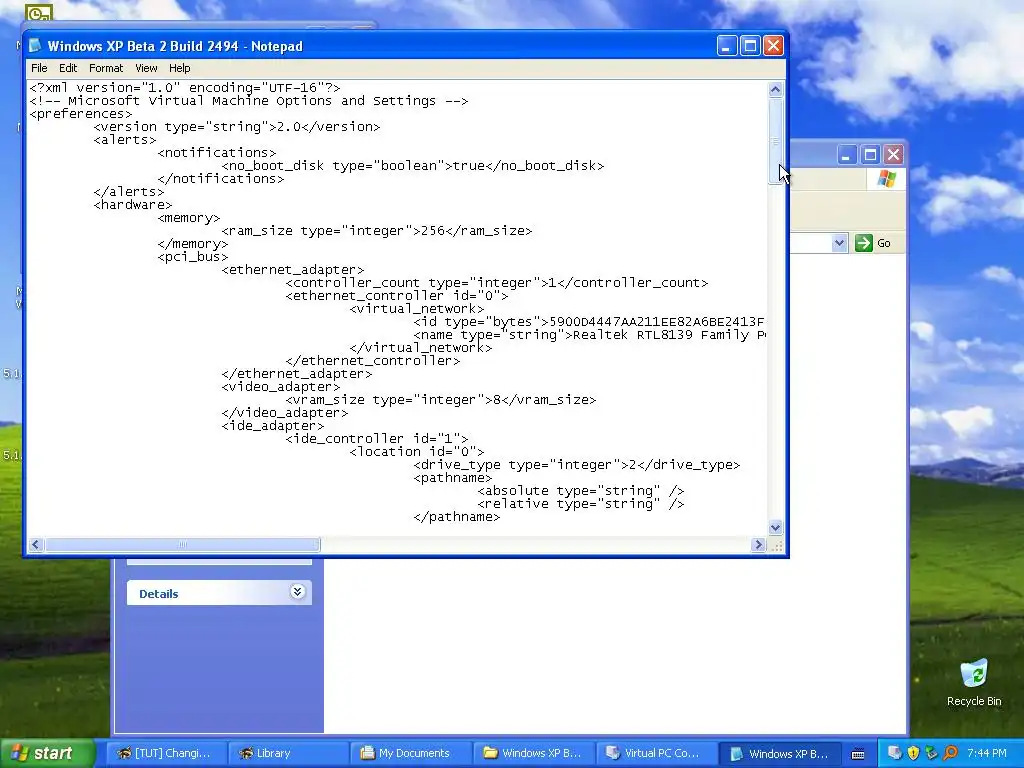
Task: Click the Virtual PC tray icon
Action: click(x=895, y=753)
